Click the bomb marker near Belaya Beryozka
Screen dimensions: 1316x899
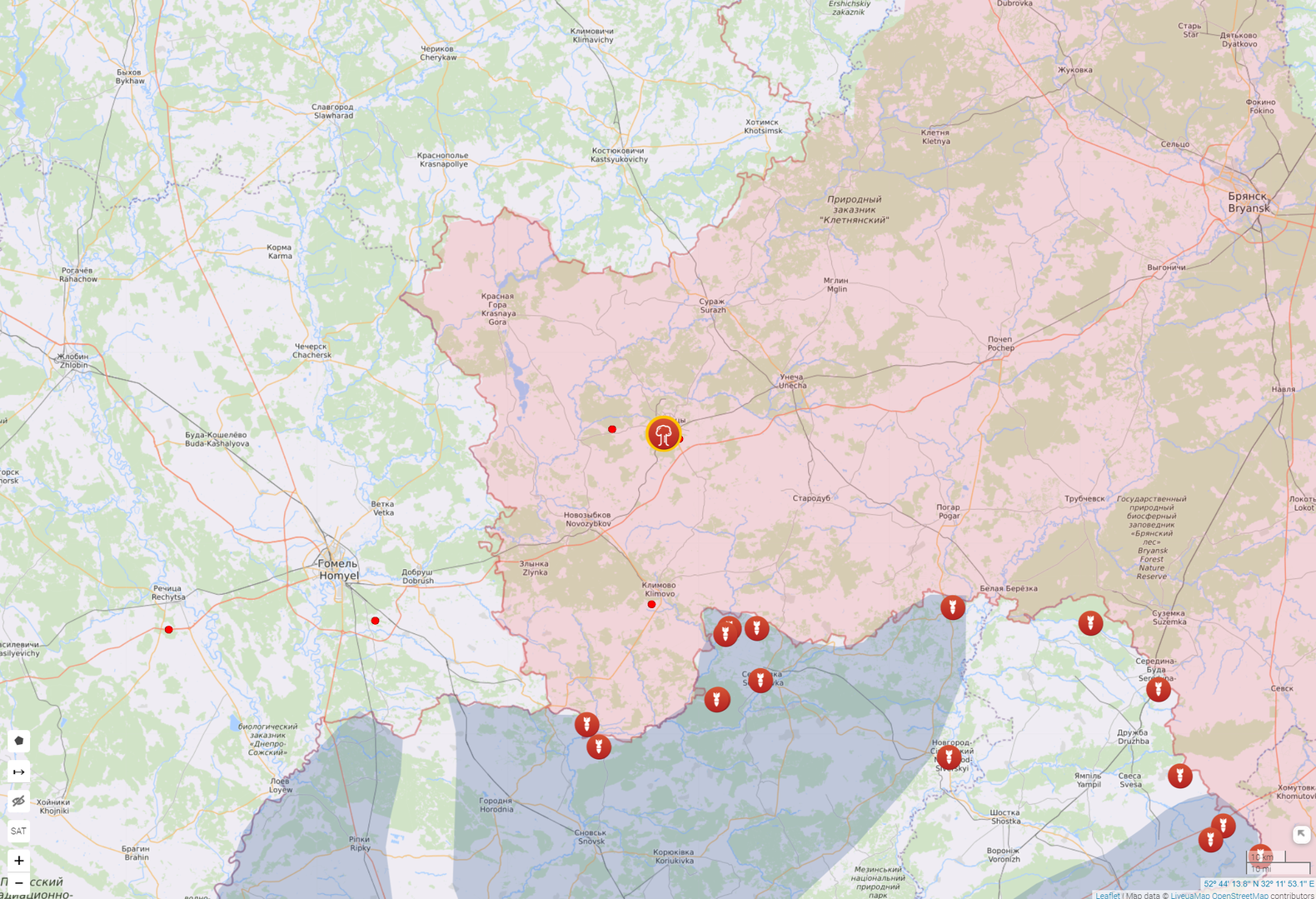click(952, 607)
